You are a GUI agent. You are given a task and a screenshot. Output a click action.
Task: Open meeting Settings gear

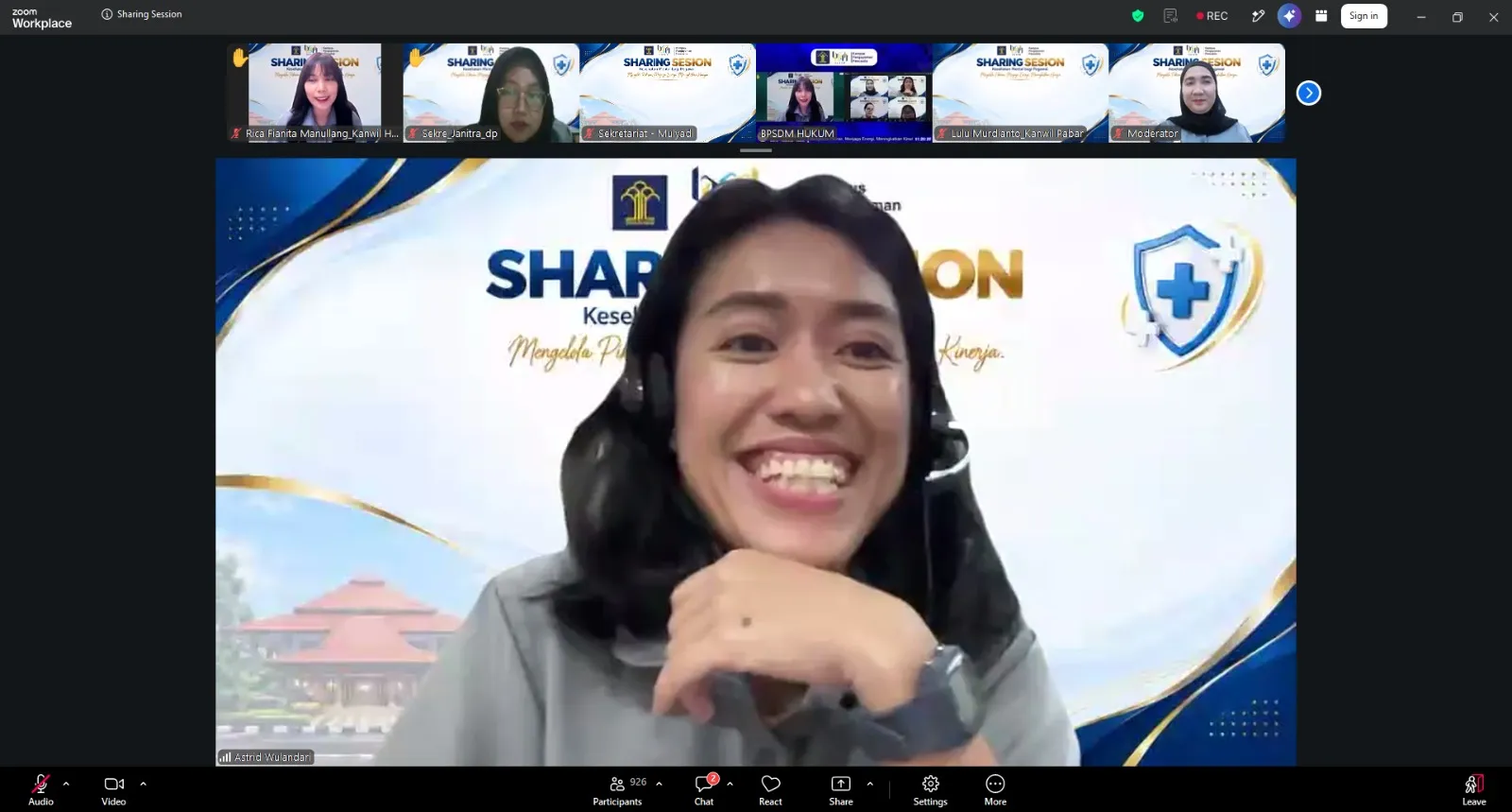[930, 789]
